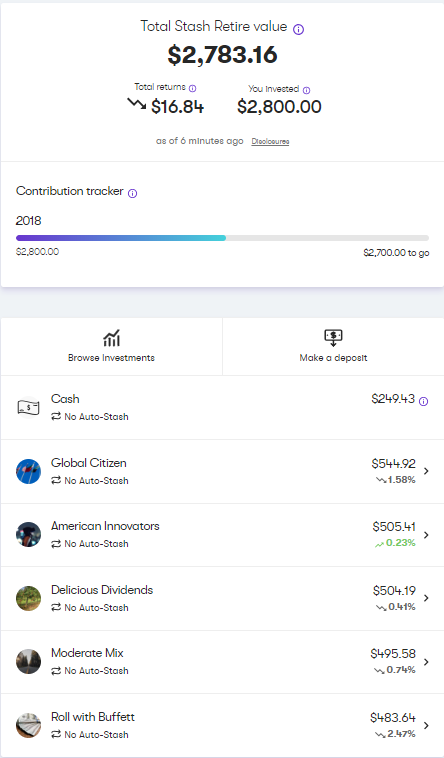Click the Browse investments chart icon

click(111, 338)
